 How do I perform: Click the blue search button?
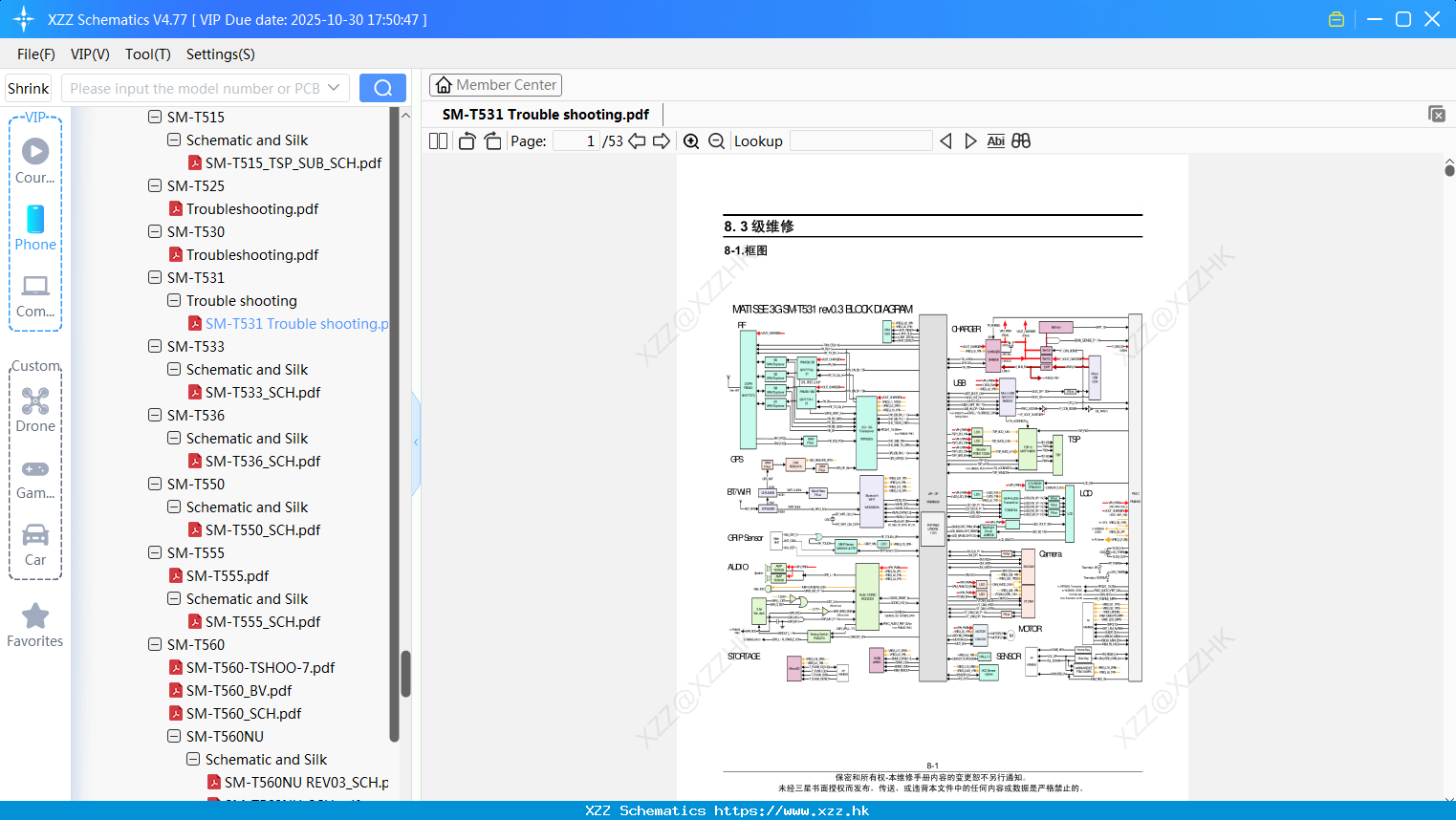(382, 88)
